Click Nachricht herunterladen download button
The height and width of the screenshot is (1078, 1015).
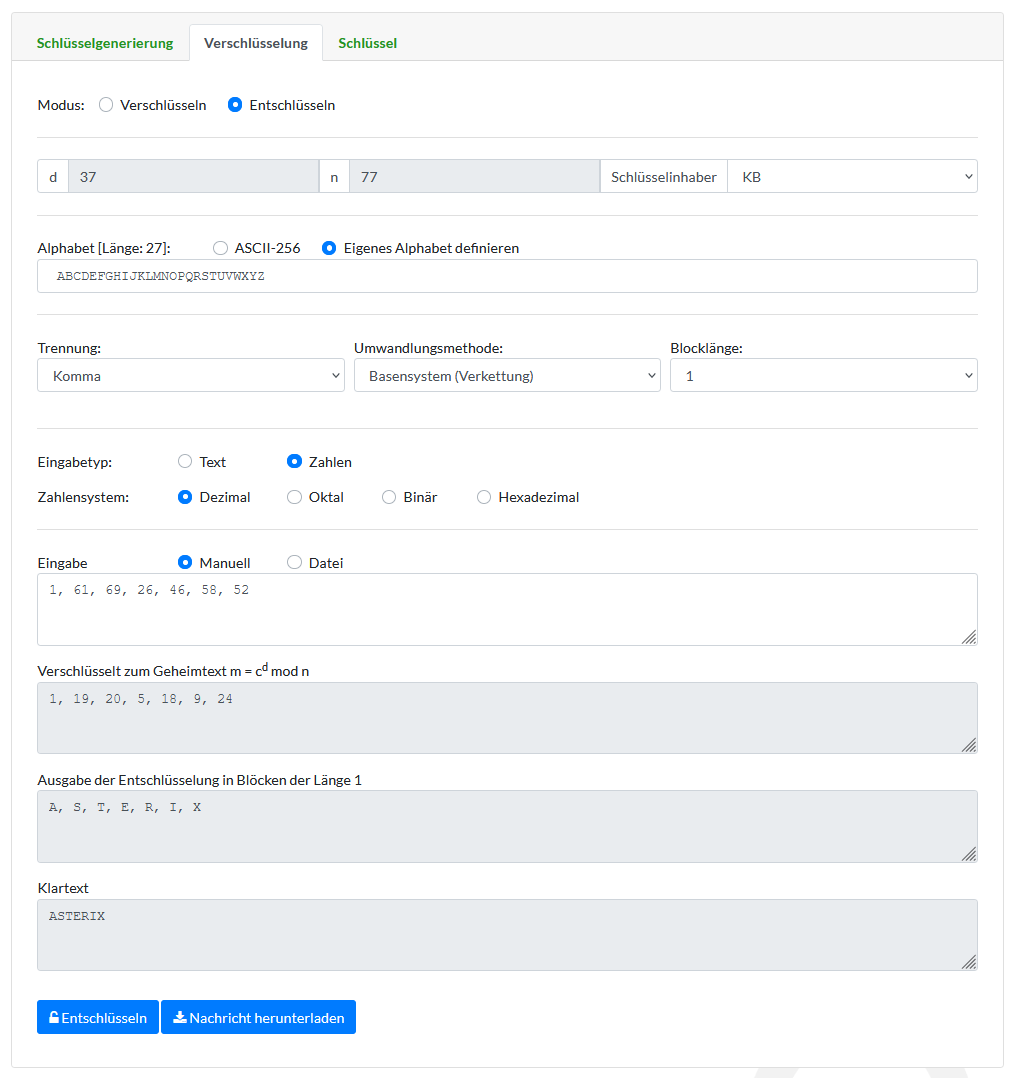pos(258,1017)
